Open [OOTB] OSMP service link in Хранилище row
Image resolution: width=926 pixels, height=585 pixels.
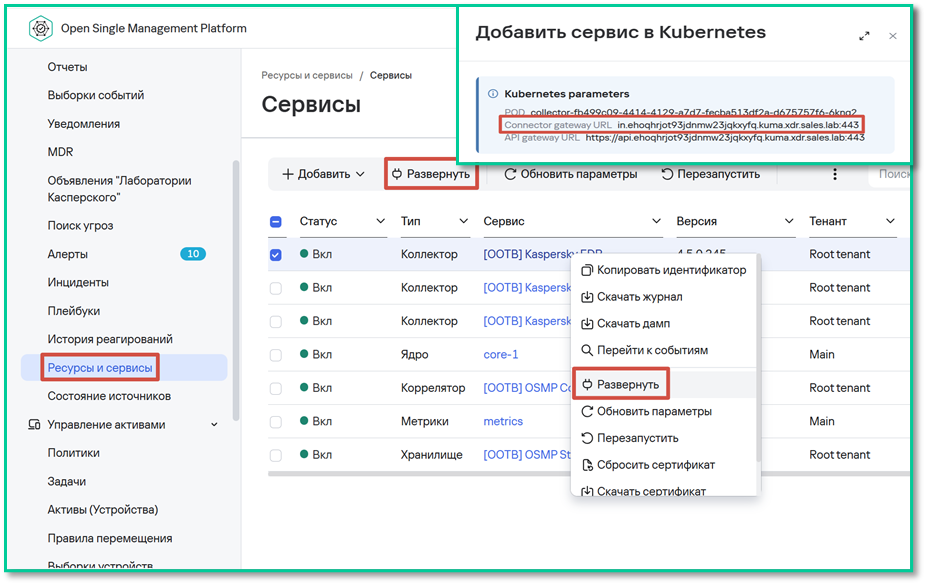tap(527, 455)
